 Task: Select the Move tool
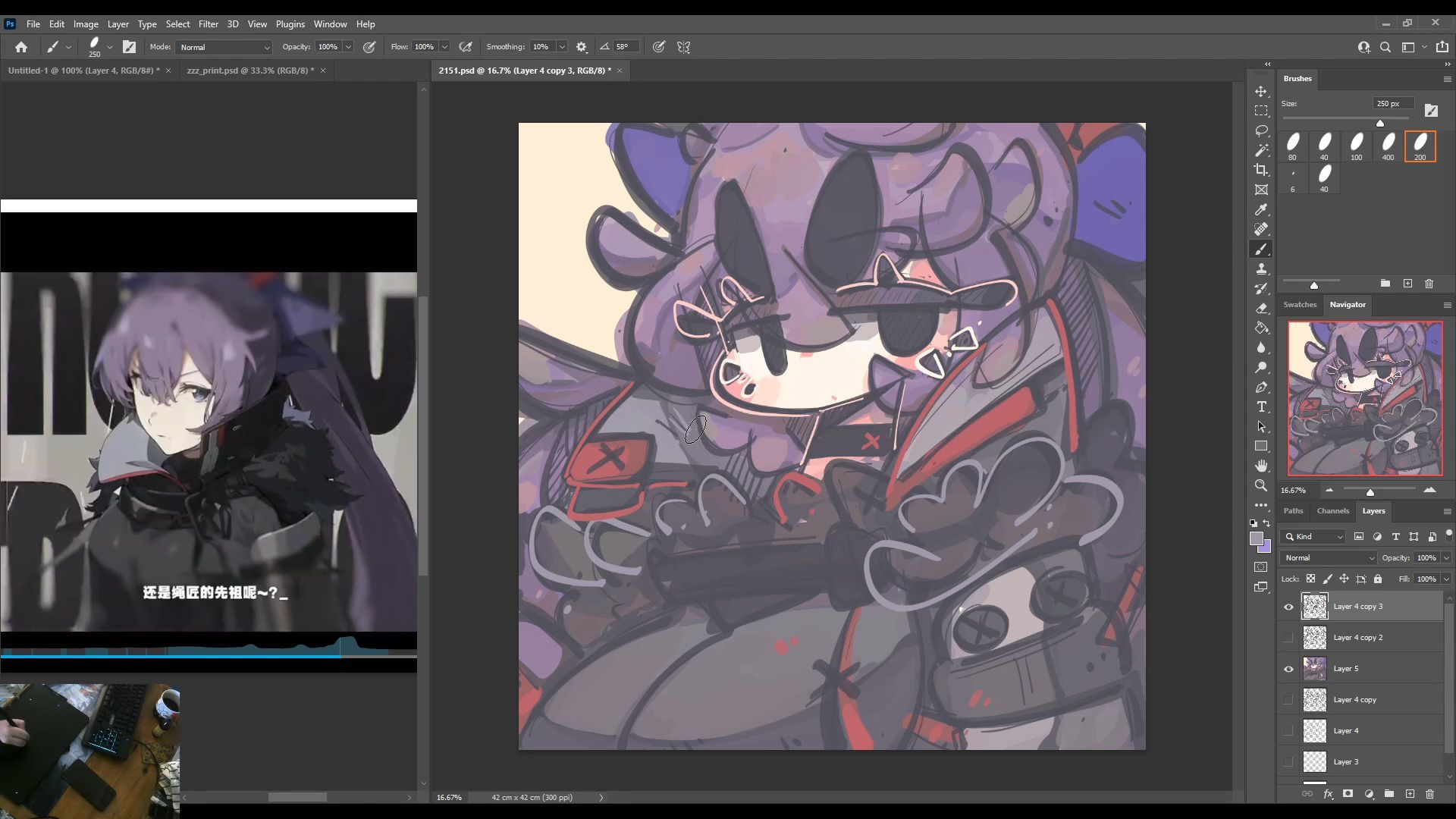point(1261,91)
